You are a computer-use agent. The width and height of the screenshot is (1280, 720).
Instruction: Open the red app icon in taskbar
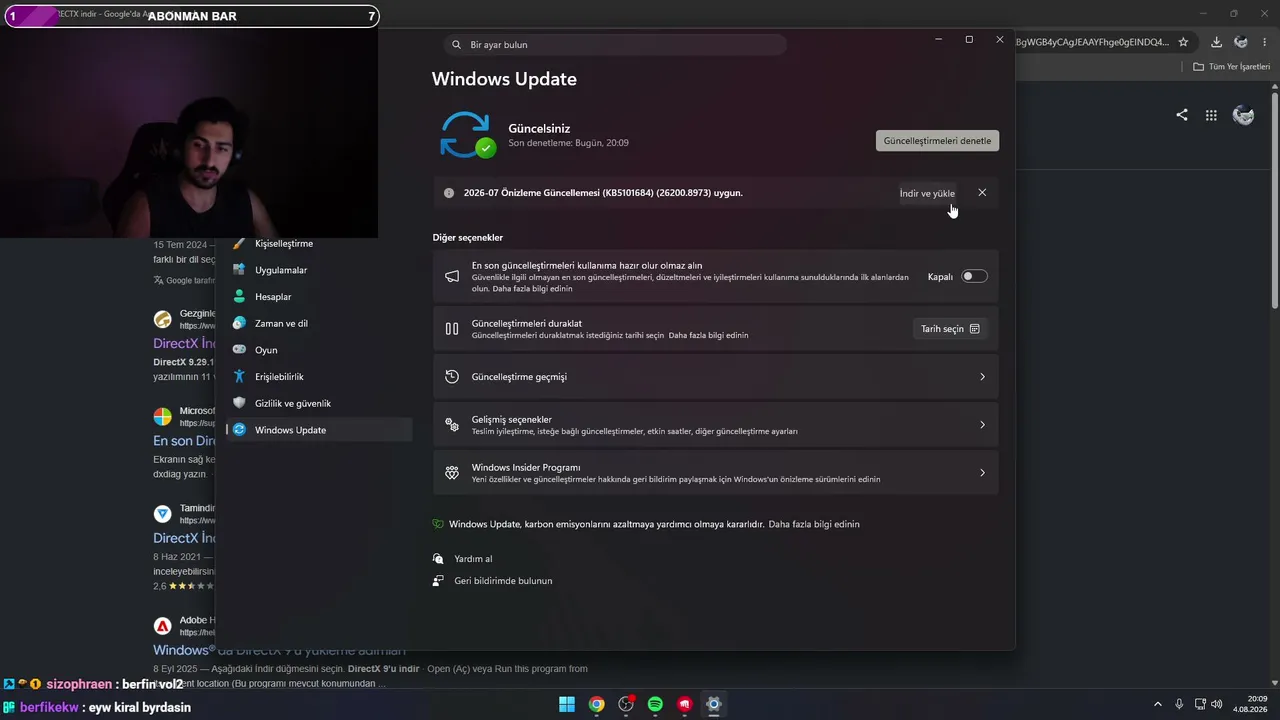684,704
